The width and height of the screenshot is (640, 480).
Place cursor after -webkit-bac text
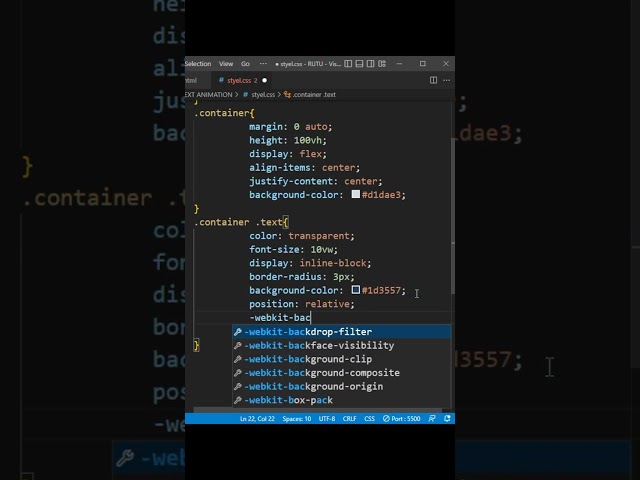pyautogui.click(x=311, y=318)
